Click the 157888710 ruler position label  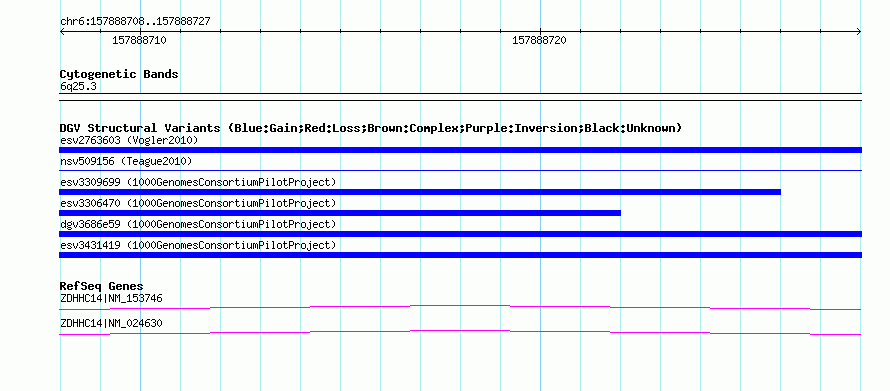[x=139, y=40]
